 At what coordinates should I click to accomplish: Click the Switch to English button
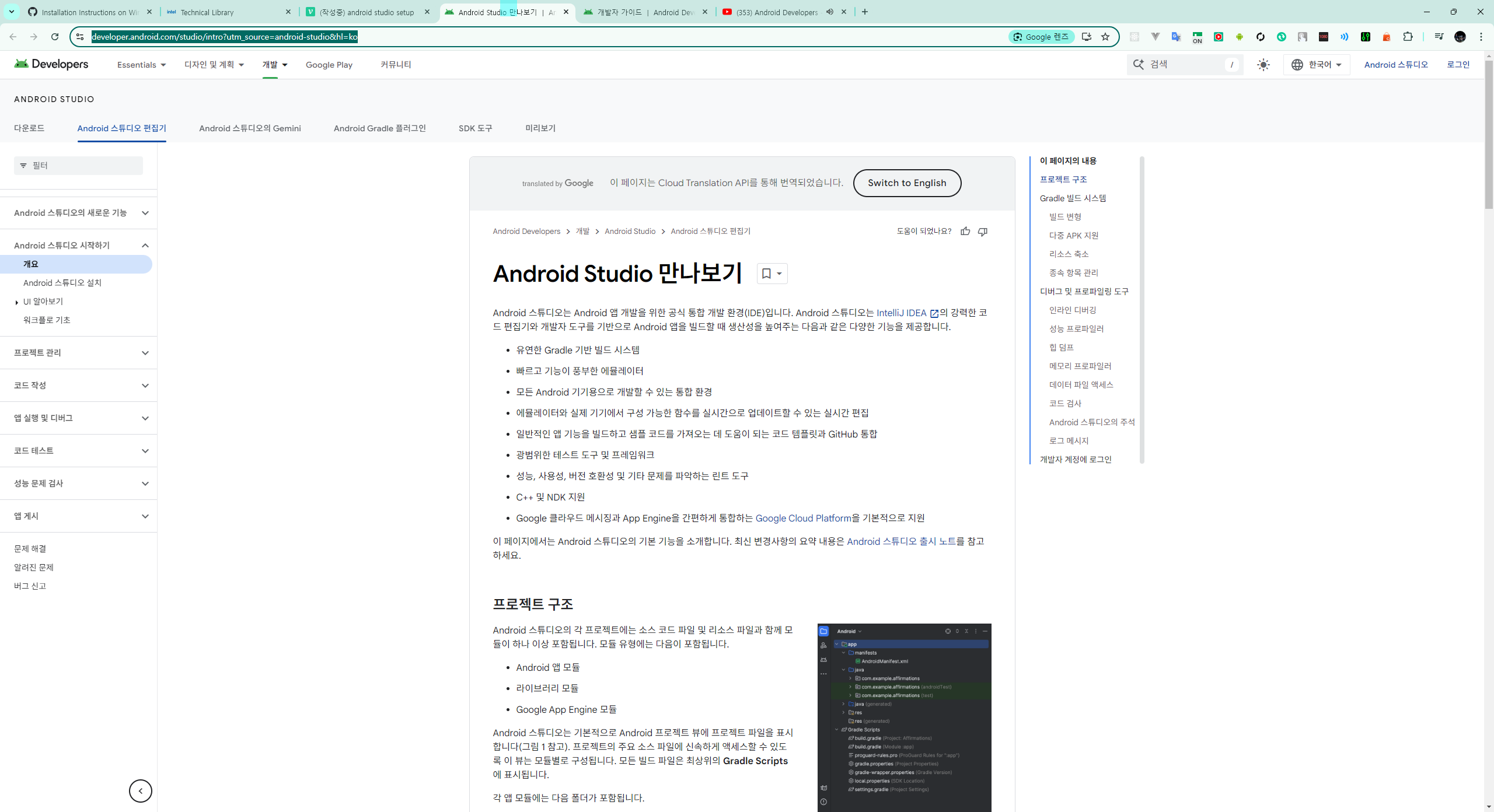(907, 183)
